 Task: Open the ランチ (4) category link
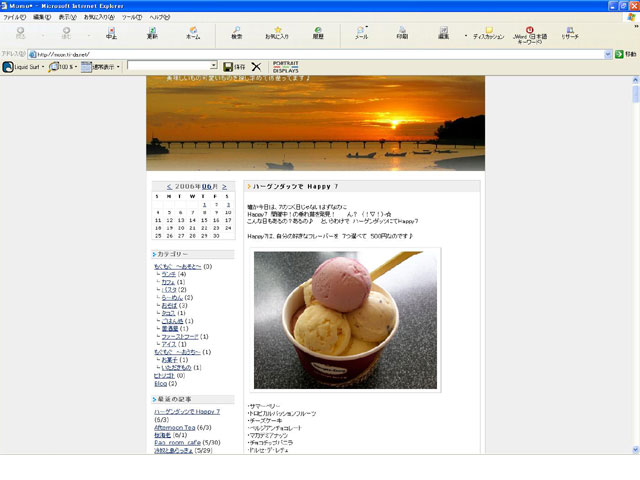click(169, 274)
